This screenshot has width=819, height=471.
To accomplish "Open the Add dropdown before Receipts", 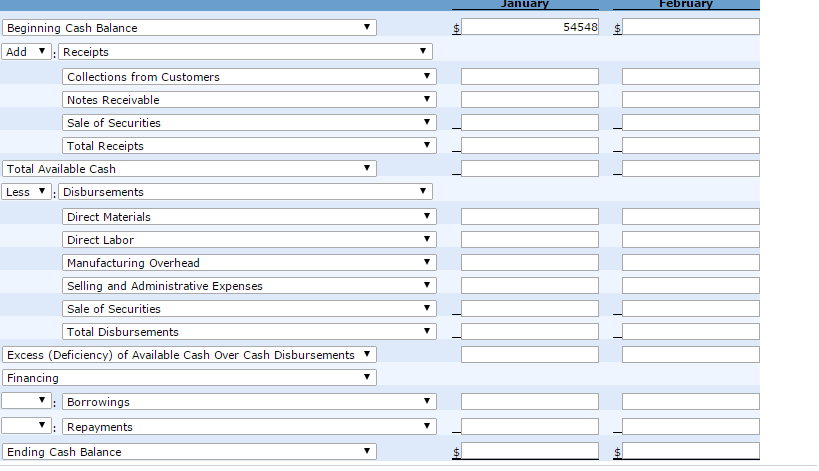I will pos(28,51).
